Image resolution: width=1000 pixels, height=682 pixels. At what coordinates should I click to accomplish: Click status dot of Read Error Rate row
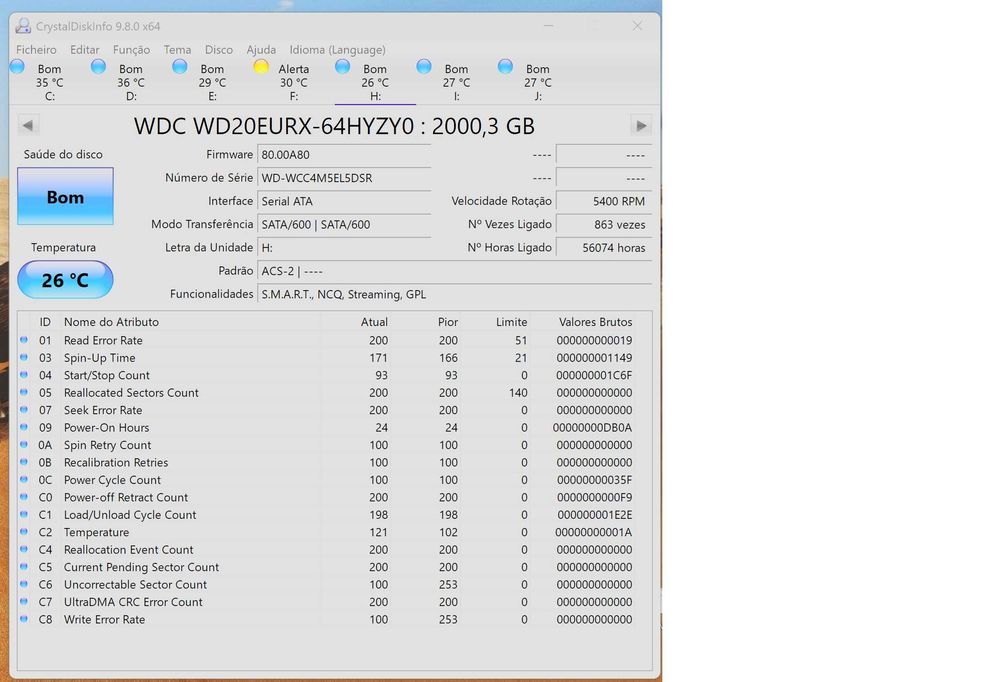pyautogui.click(x=24, y=340)
